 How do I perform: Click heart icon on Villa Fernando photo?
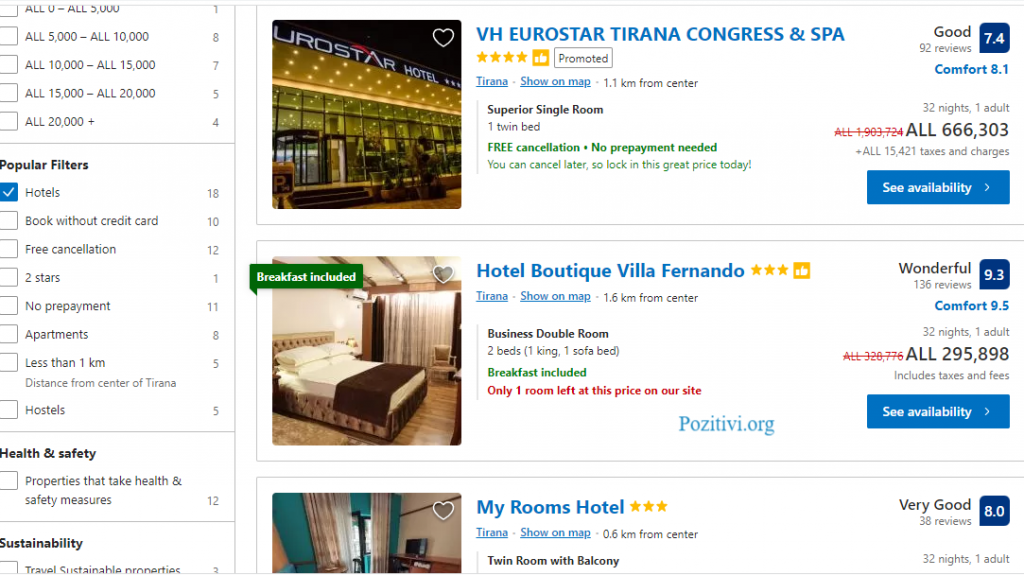pos(443,274)
